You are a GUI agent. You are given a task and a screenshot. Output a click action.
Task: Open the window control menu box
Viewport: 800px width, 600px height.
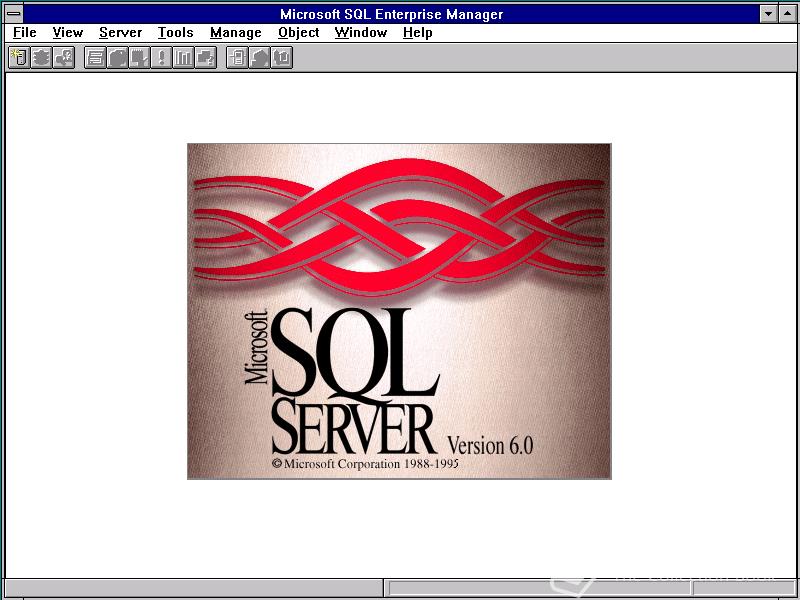tap(14, 14)
